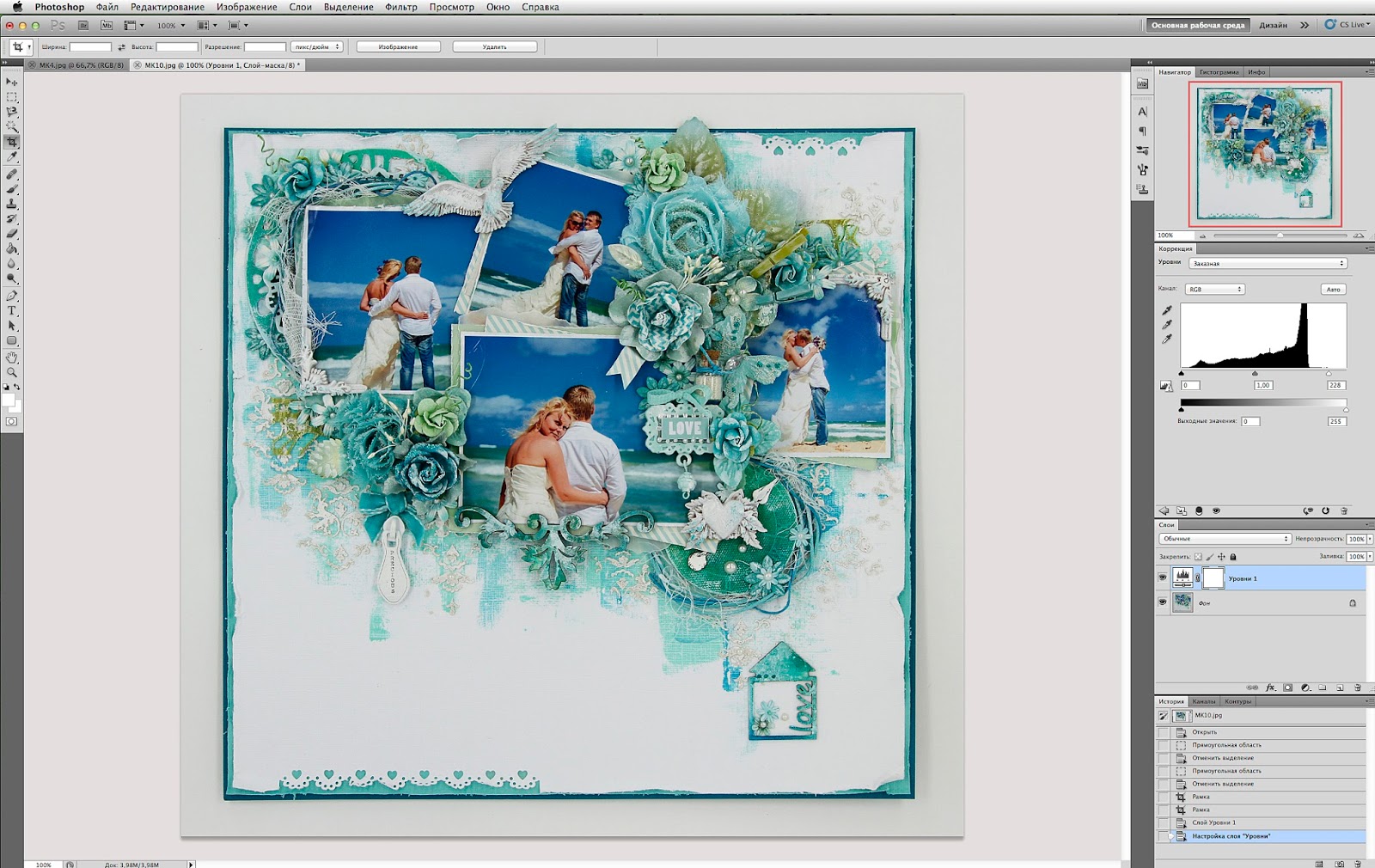Click the gray midtone level slider handle

[x=1255, y=374]
